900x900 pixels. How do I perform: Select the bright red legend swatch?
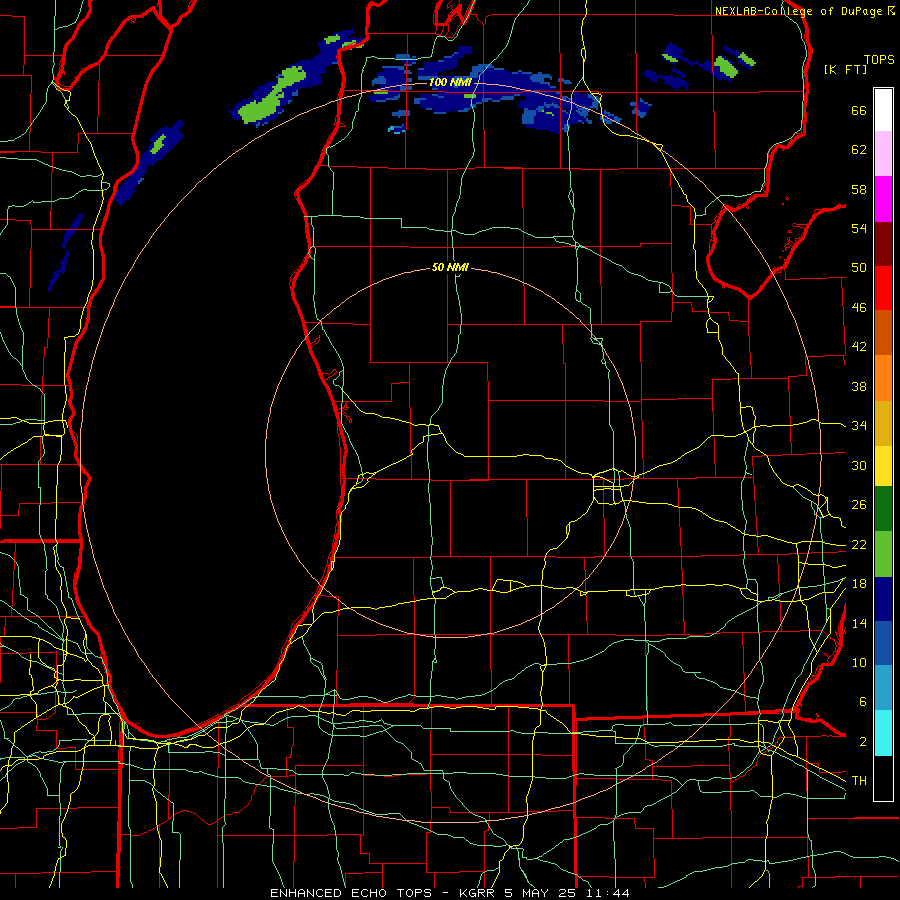tap(883, 288)
